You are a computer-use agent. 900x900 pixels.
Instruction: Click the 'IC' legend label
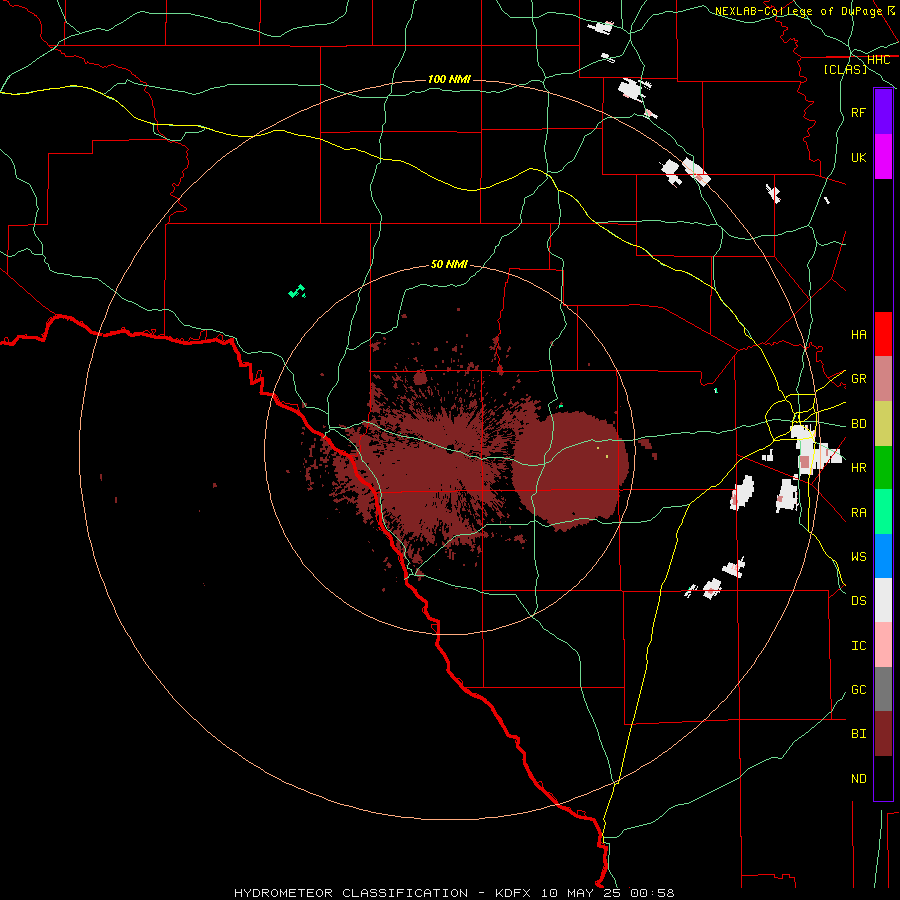coord(858,645)
